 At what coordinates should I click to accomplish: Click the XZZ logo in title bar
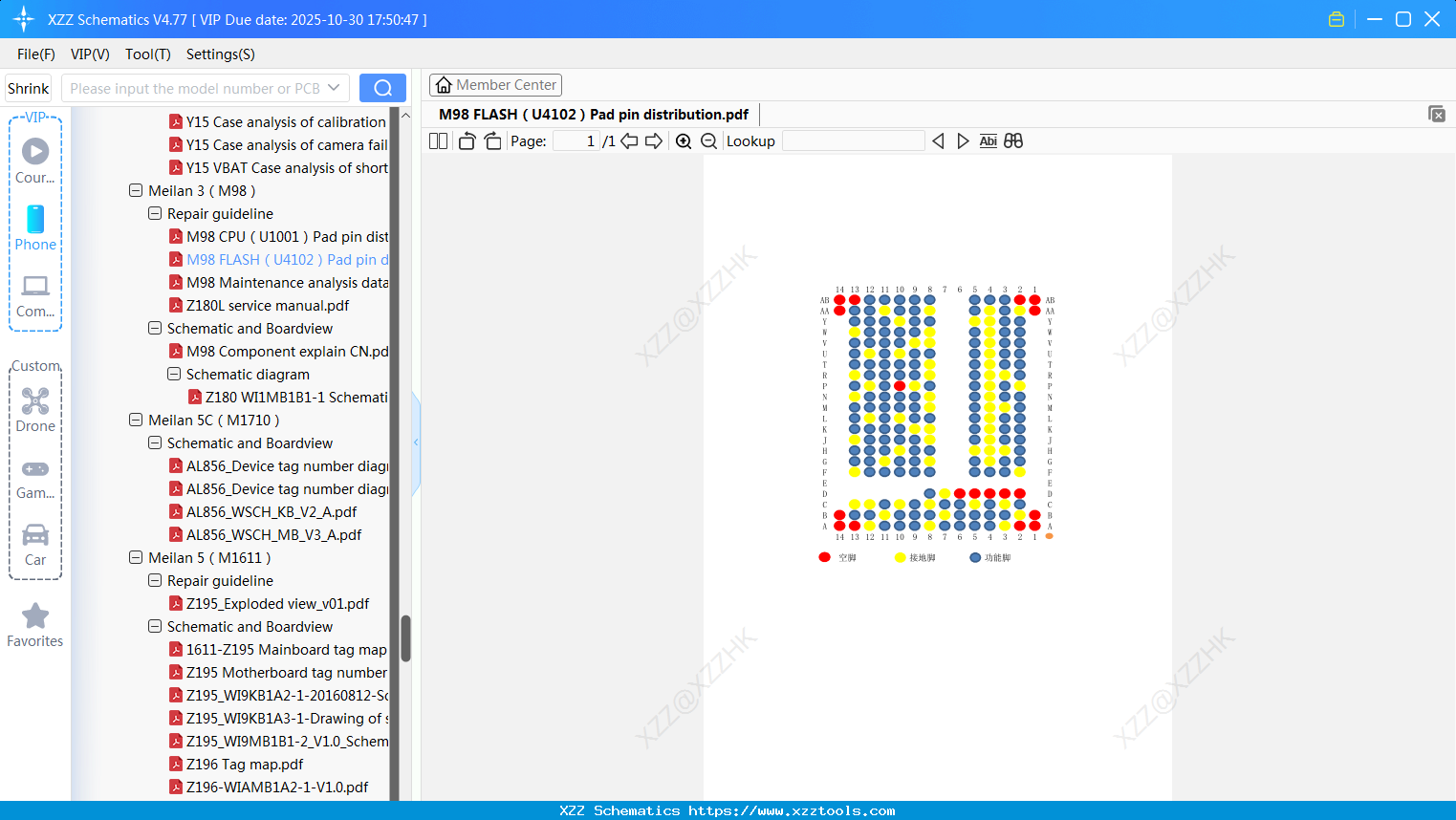24,19
